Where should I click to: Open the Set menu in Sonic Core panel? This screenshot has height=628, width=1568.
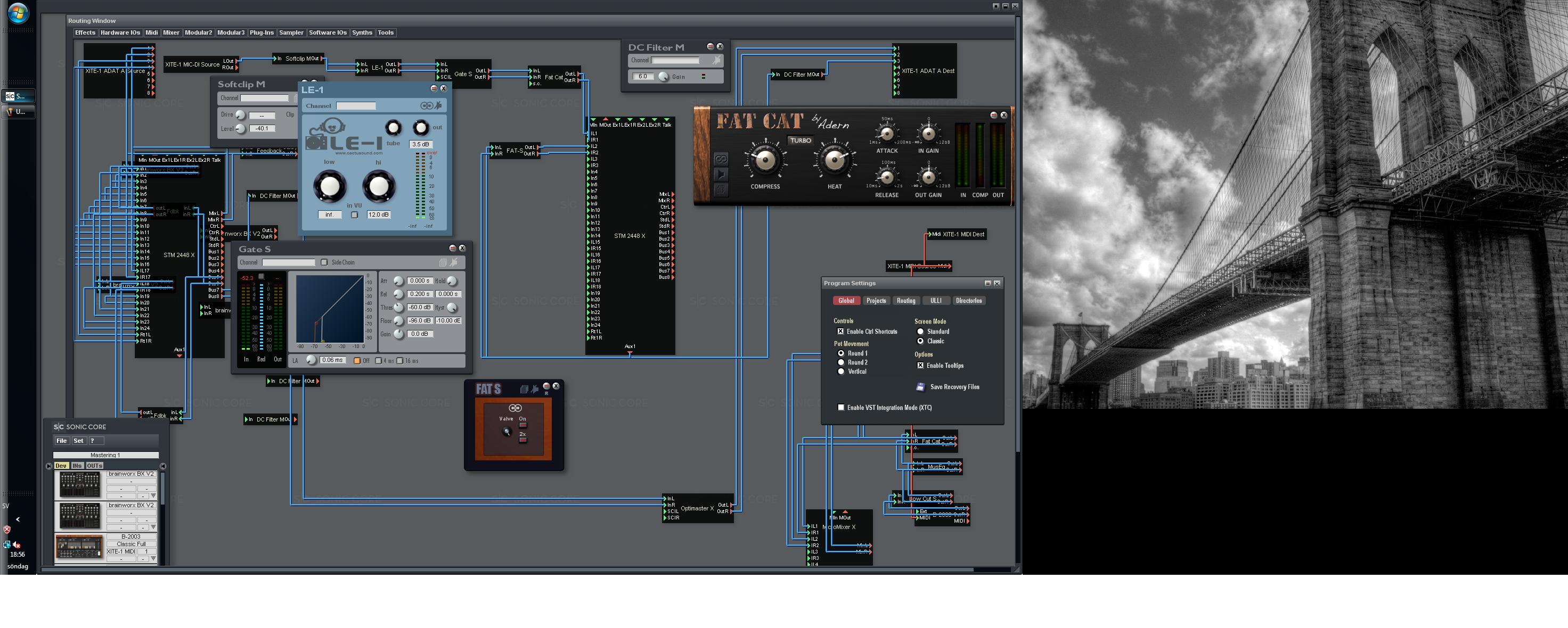[x=78, y=441]
